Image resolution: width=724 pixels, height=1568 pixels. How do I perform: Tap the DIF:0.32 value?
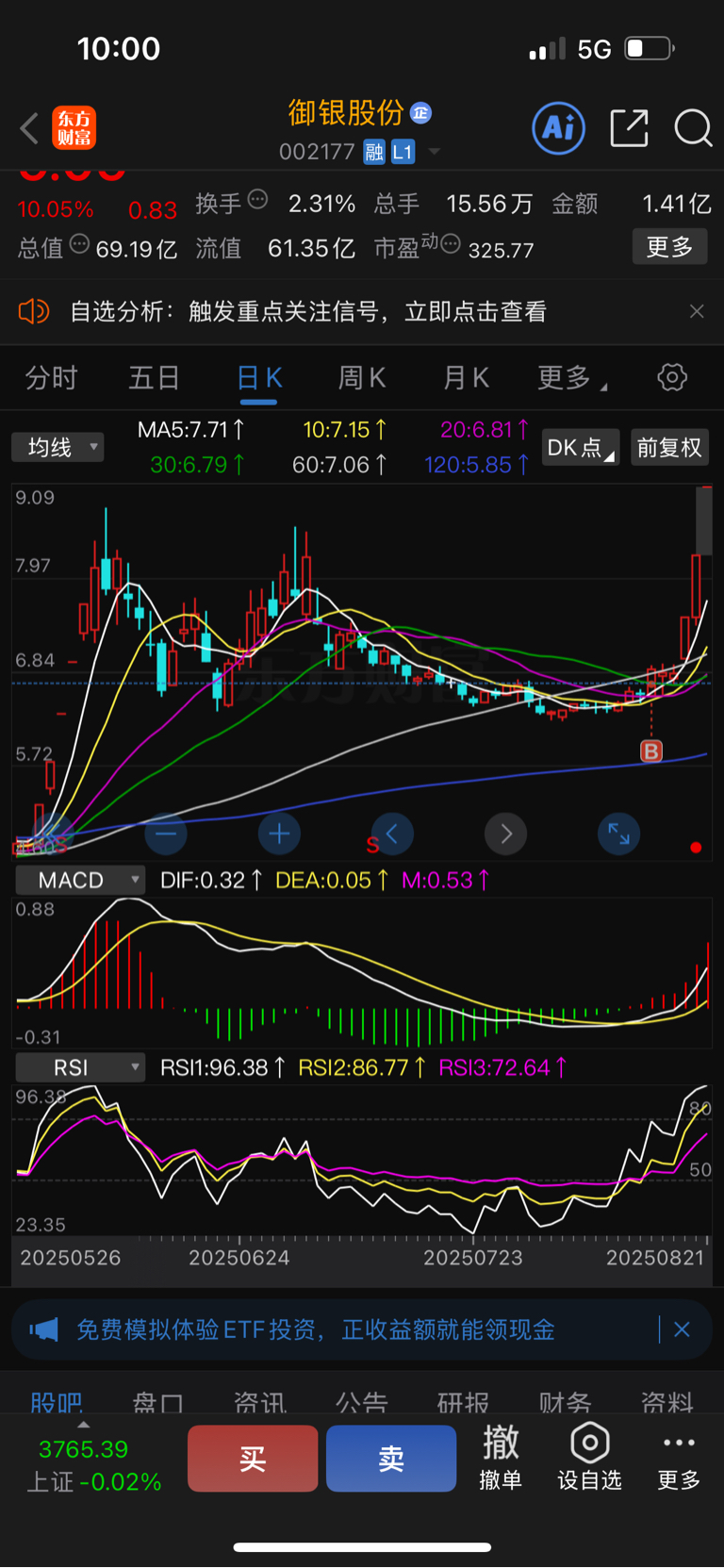(x=211, y=880)
